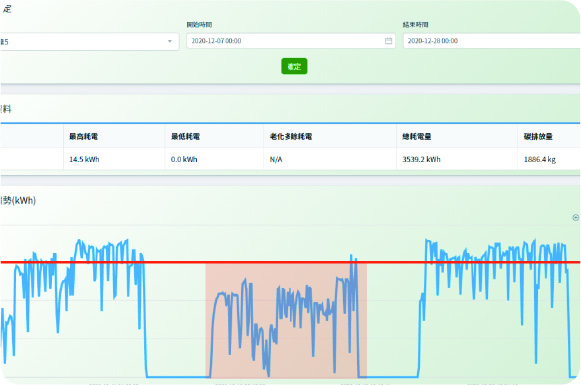This screenshot has width=581, height=385.
Task: Click the 結束時間 label
Action: click(x=415, y=25)
